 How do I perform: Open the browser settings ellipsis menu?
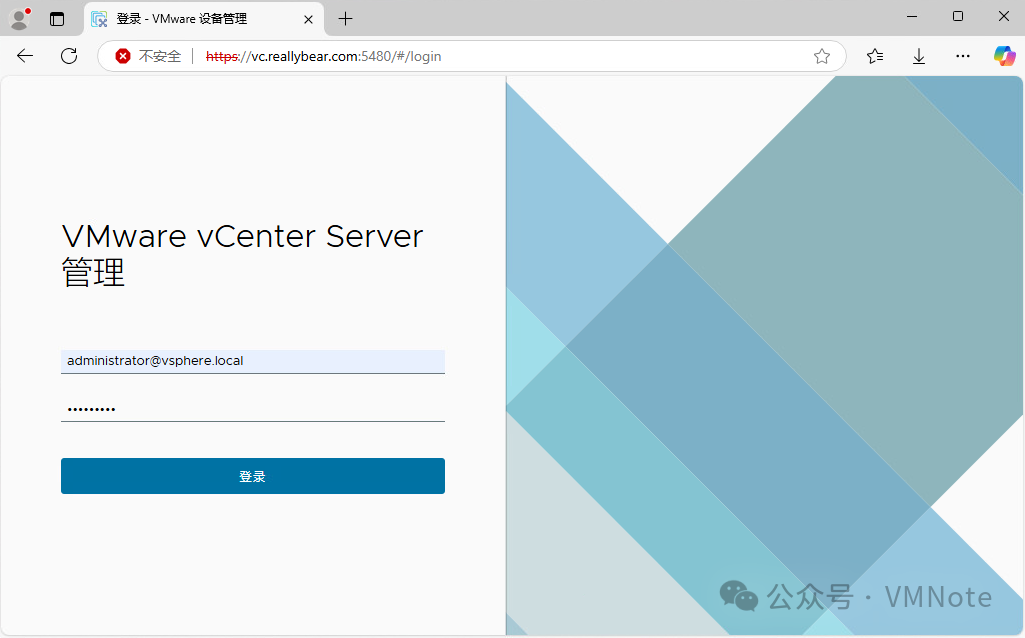962,56
